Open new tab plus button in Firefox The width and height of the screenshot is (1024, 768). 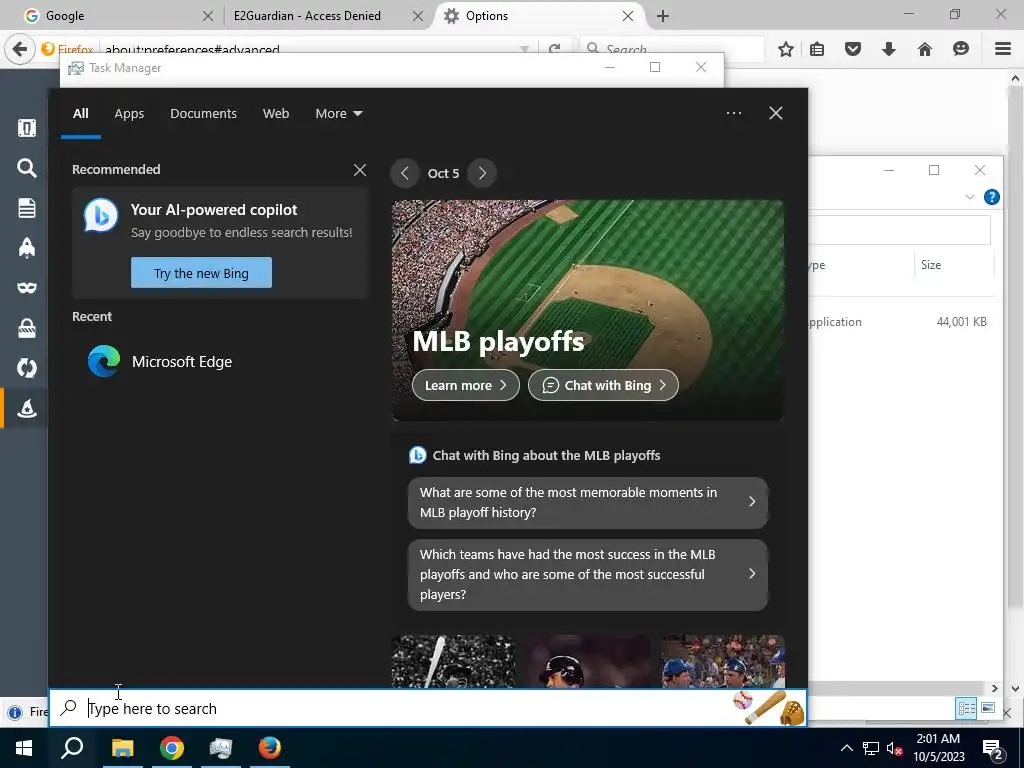coord(662,16)
